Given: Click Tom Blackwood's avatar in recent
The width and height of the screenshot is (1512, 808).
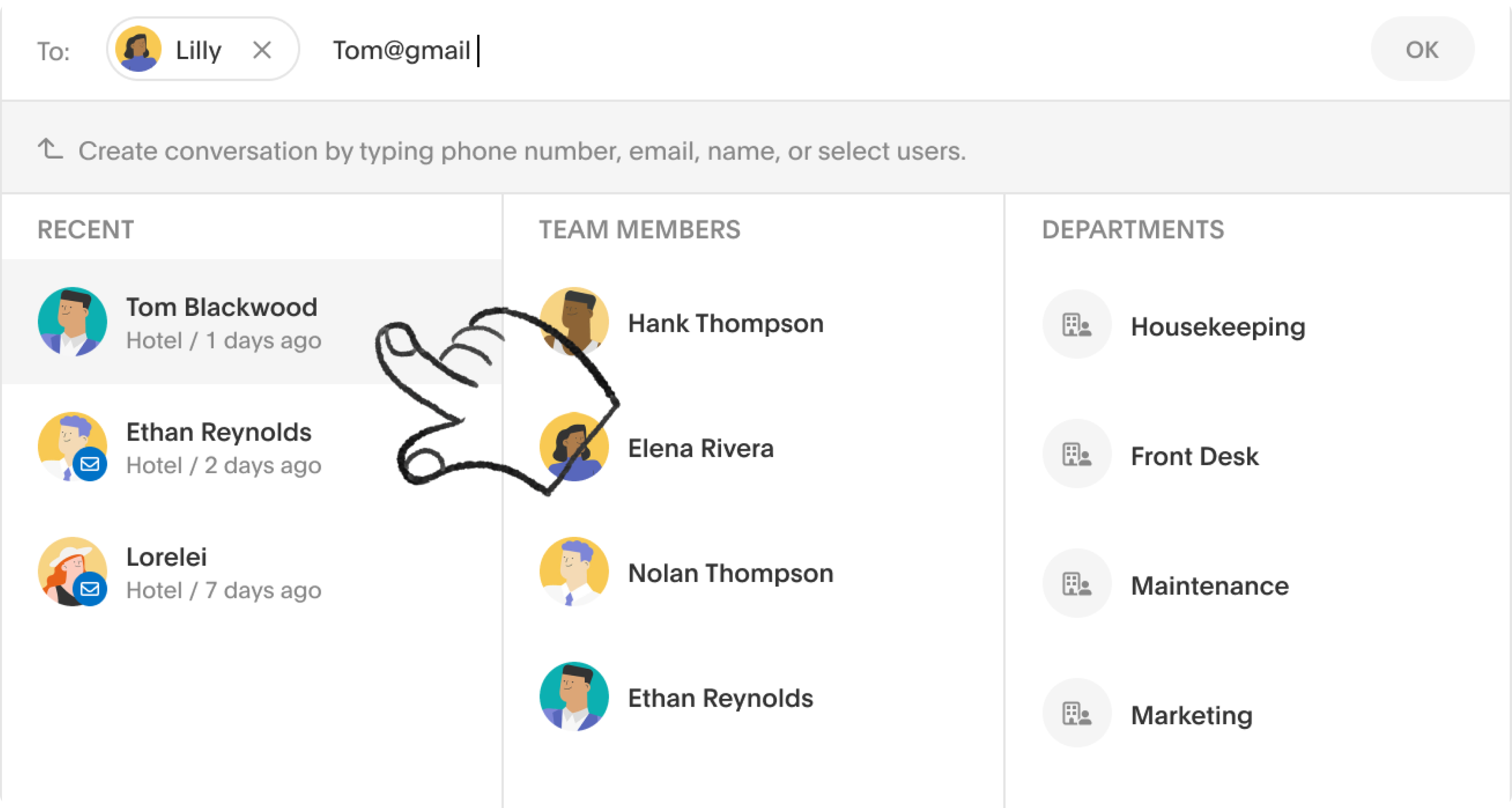Looking at the screenshot, I should pos(72,322).
